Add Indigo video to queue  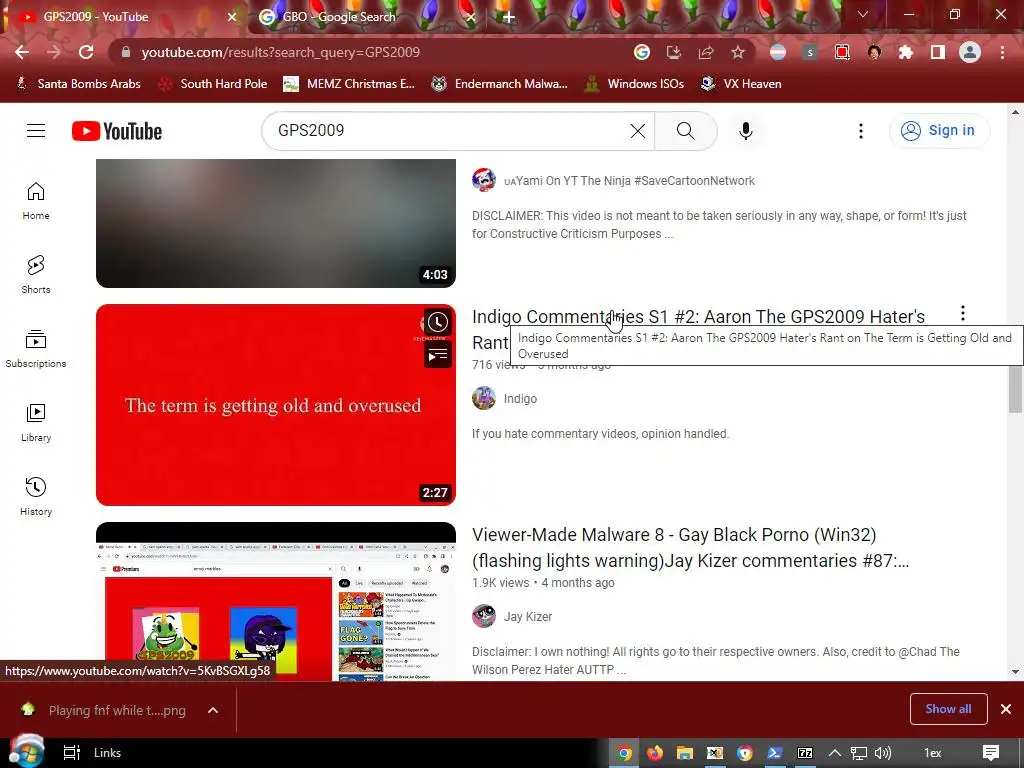[438, 355]
